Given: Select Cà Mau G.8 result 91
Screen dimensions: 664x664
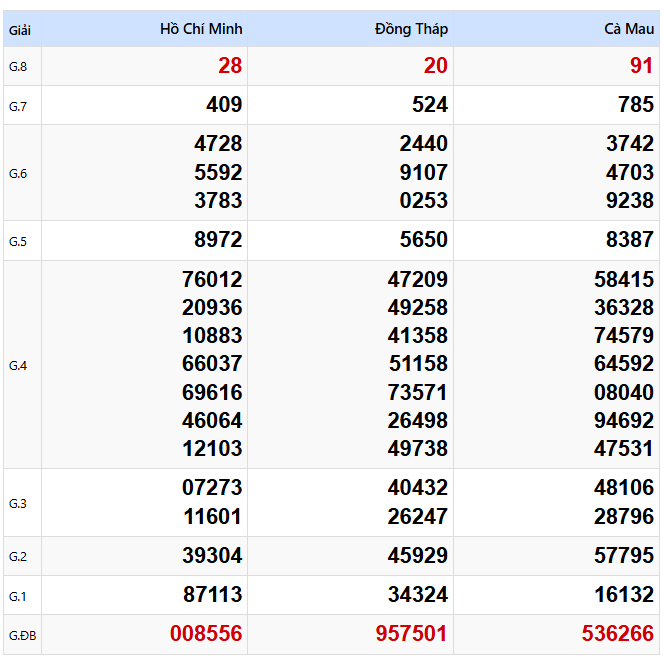Looking at the screenshot, I should [x=642, y=66].
